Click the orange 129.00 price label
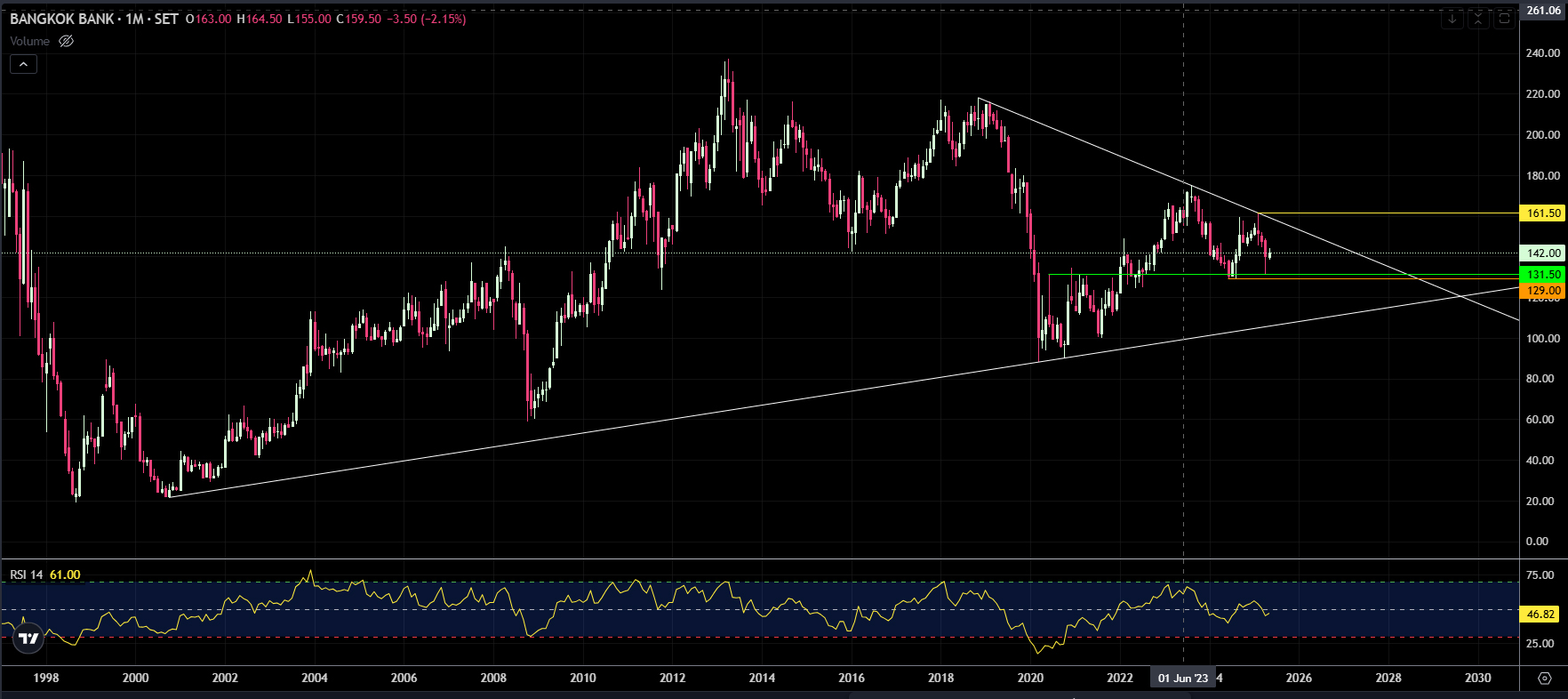 coord(1543,291)
